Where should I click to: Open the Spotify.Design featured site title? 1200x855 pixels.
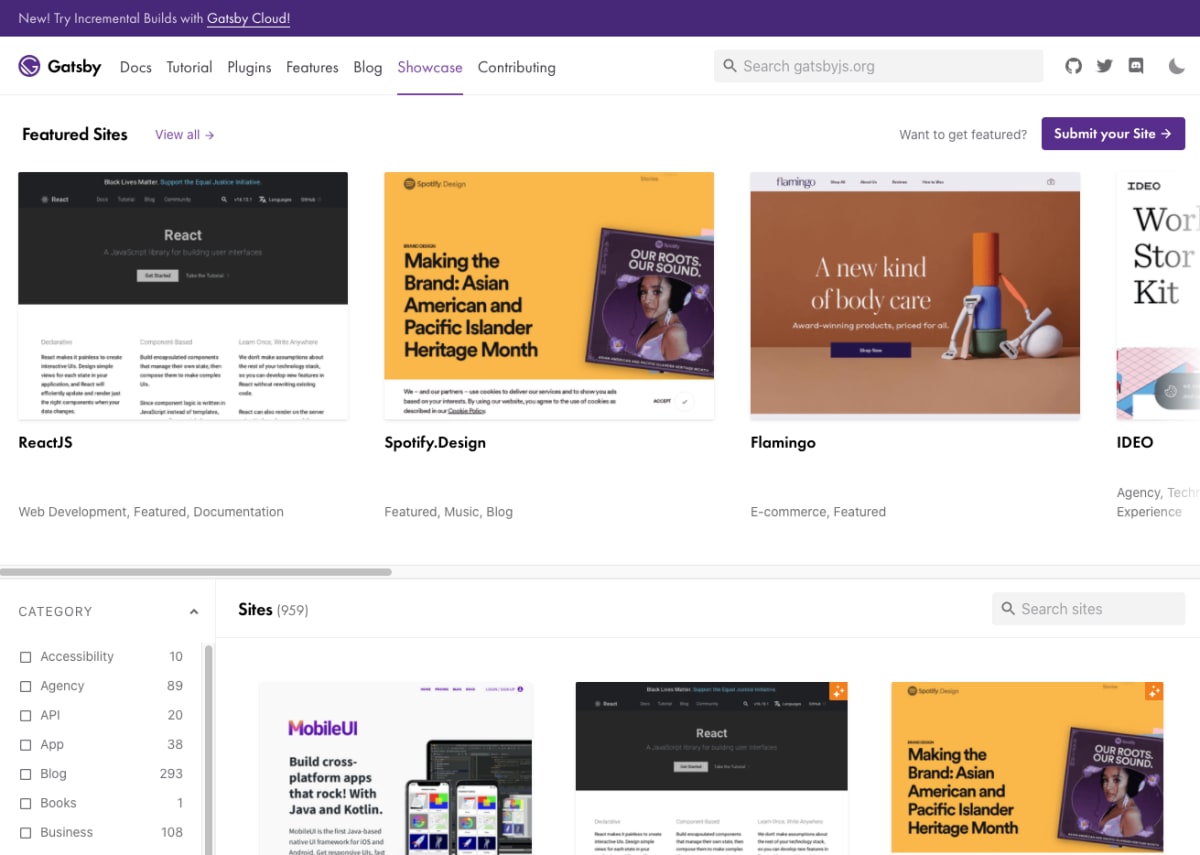pos(435,442)
